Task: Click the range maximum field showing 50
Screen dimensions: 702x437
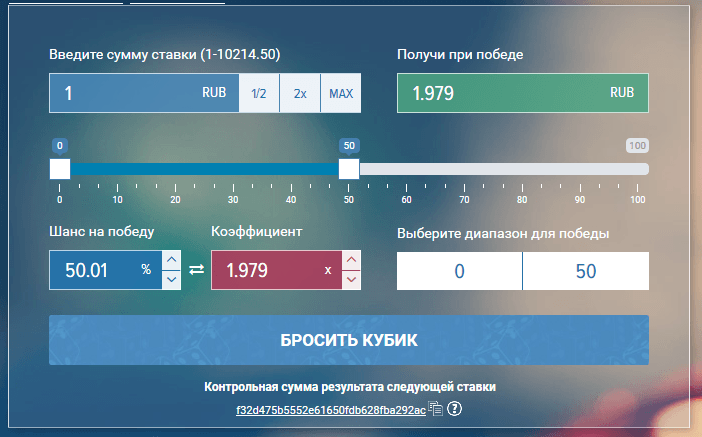Action: [x=586, y=271]
